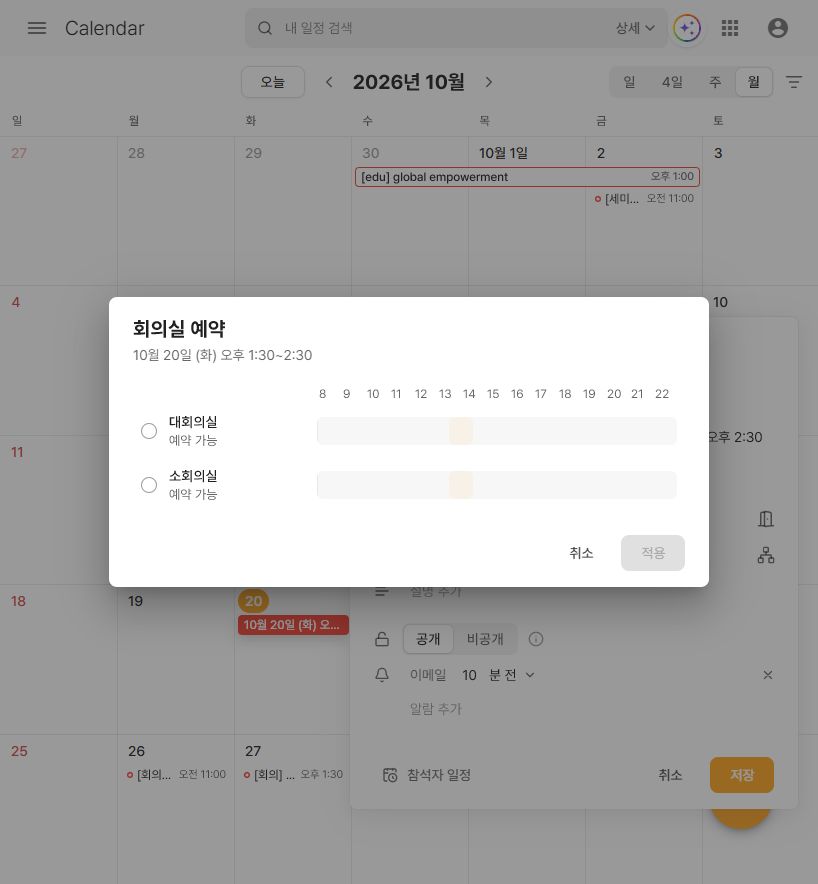The image size is (818, 884).
Task: Select date 19 in the calendar
Action: pyautogui.click(x=135, y=601)
